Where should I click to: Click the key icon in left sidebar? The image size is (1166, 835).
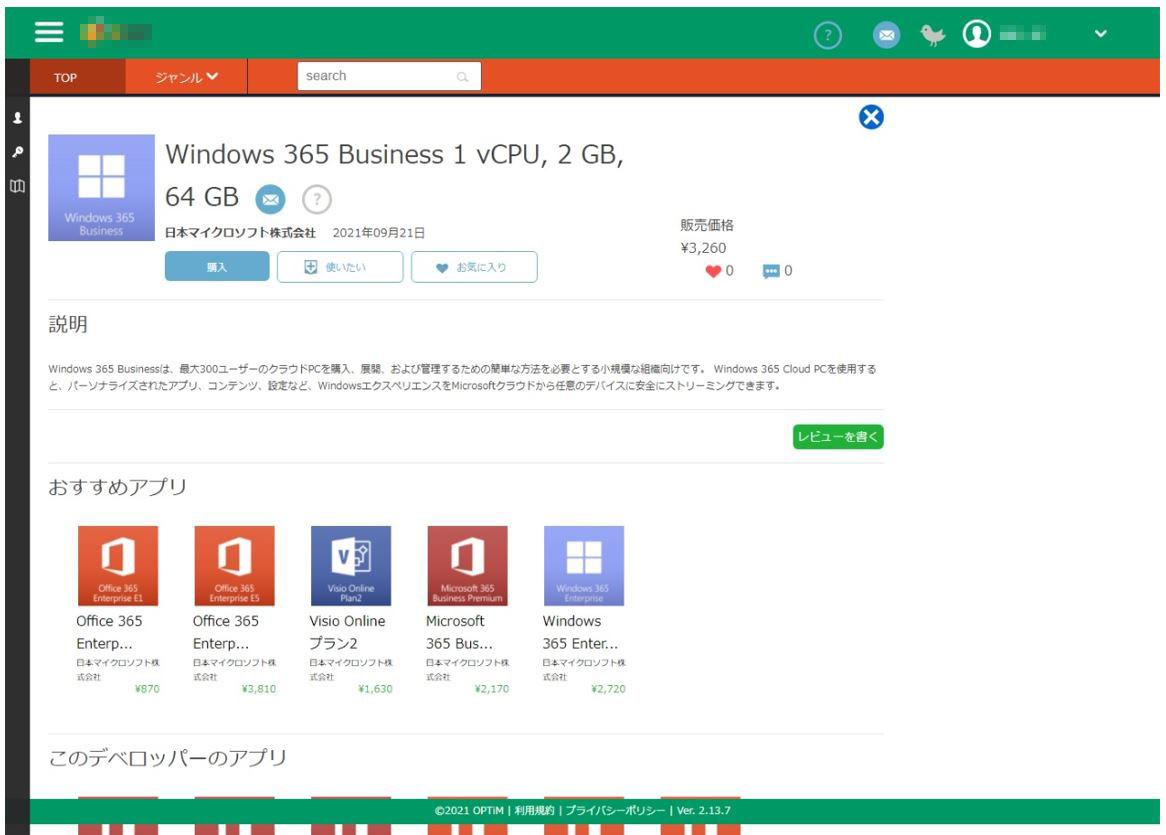click(x=17, y=152)
